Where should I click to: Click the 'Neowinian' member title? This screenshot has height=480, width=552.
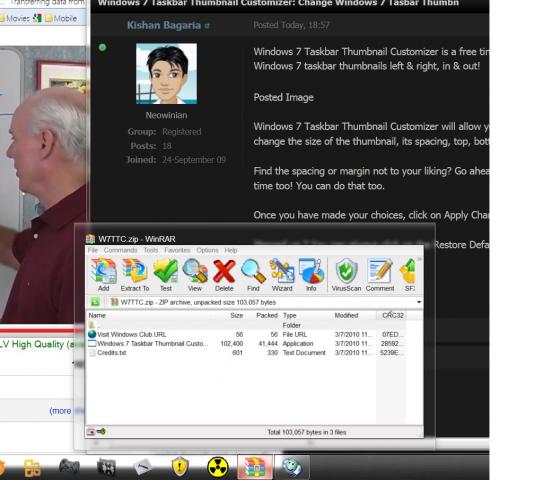[x=167, y=115]
